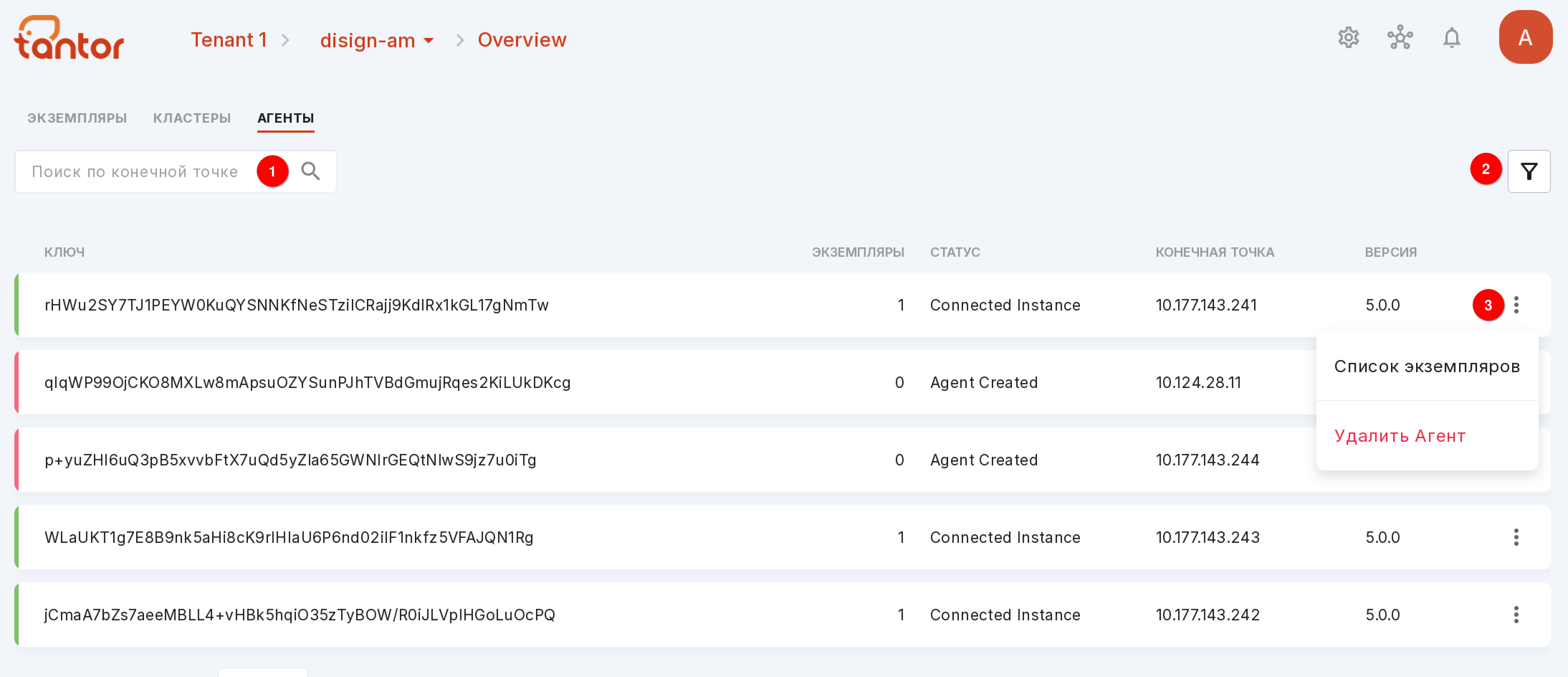Screen dimensions: 1568x677
Task: Go to the Overview breadcrumb
Action: 522,39
